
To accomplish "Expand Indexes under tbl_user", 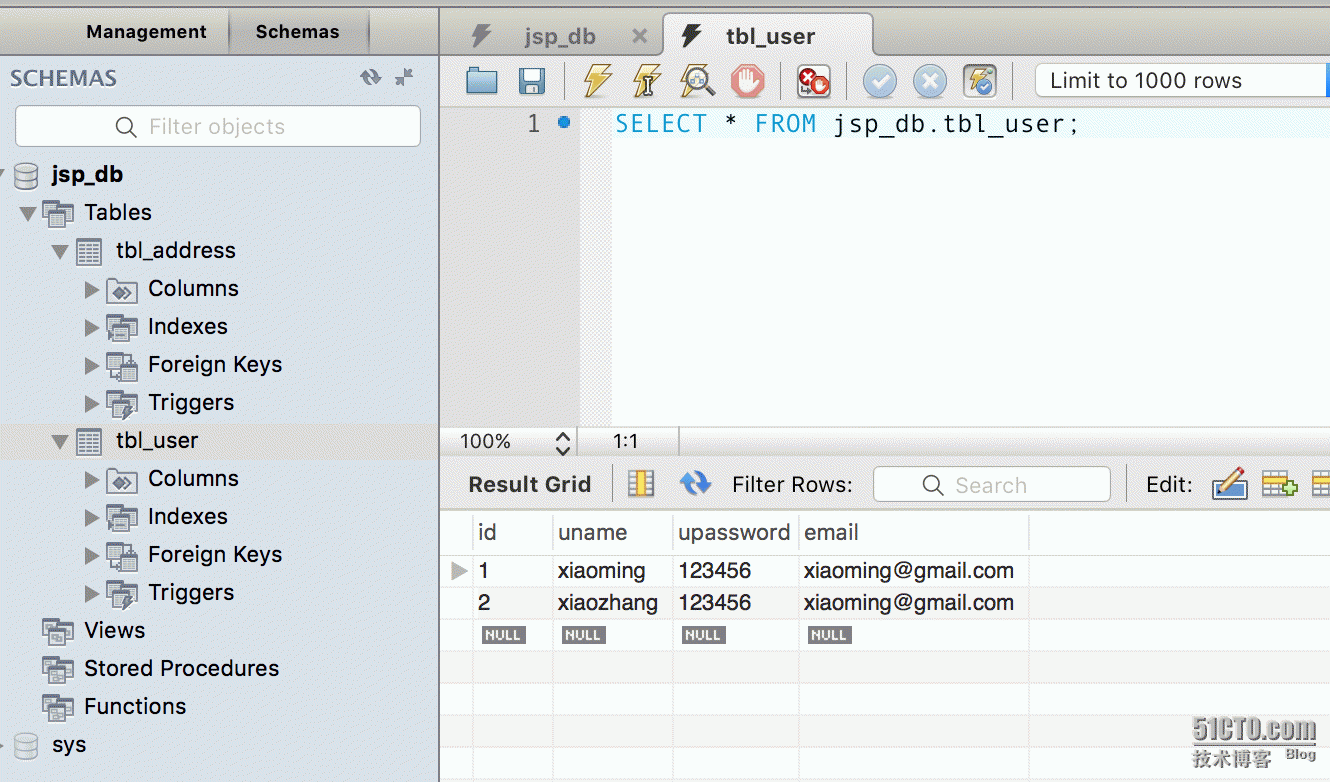I will 92,517.
